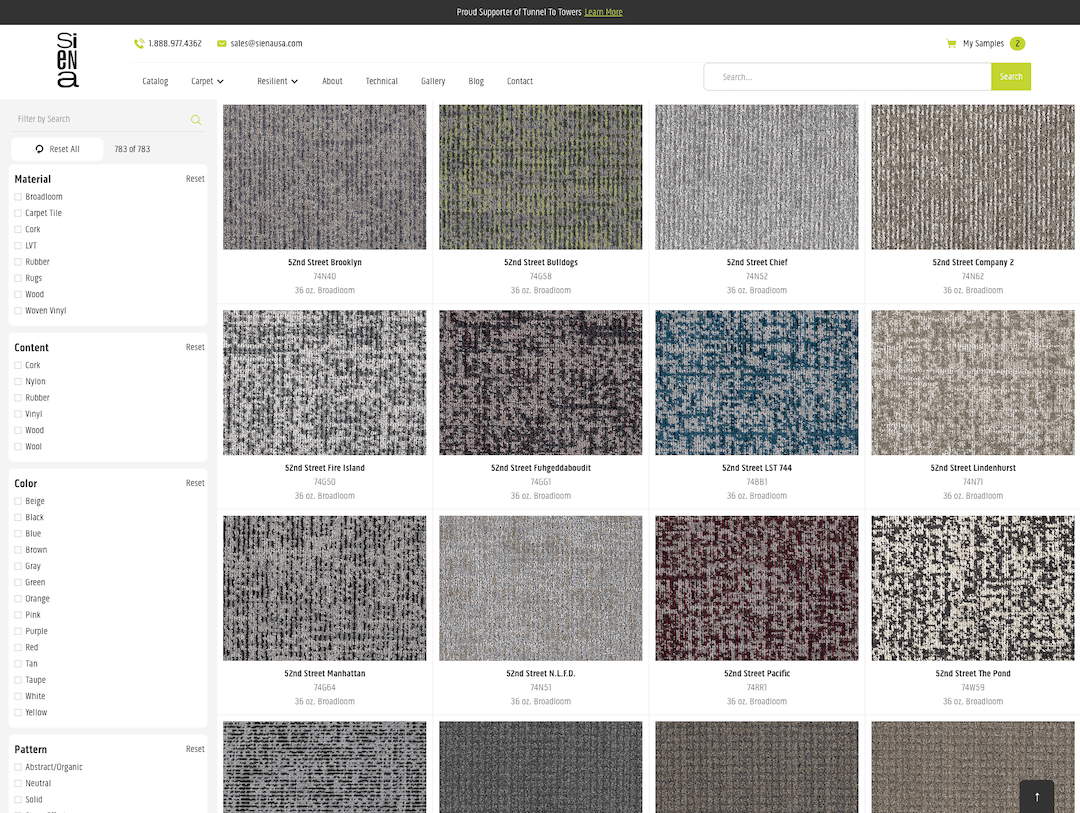Viewport: 1080px width, 813px height.
Task: Click the 74G58 product code
Action: tap(541, 276)
